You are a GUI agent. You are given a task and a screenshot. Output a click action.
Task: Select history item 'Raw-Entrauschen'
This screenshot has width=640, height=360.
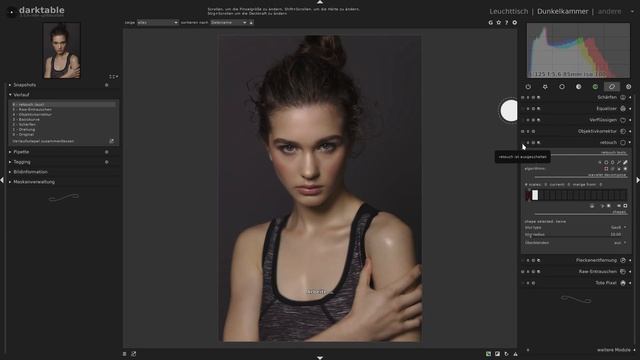tap(63, 109)
